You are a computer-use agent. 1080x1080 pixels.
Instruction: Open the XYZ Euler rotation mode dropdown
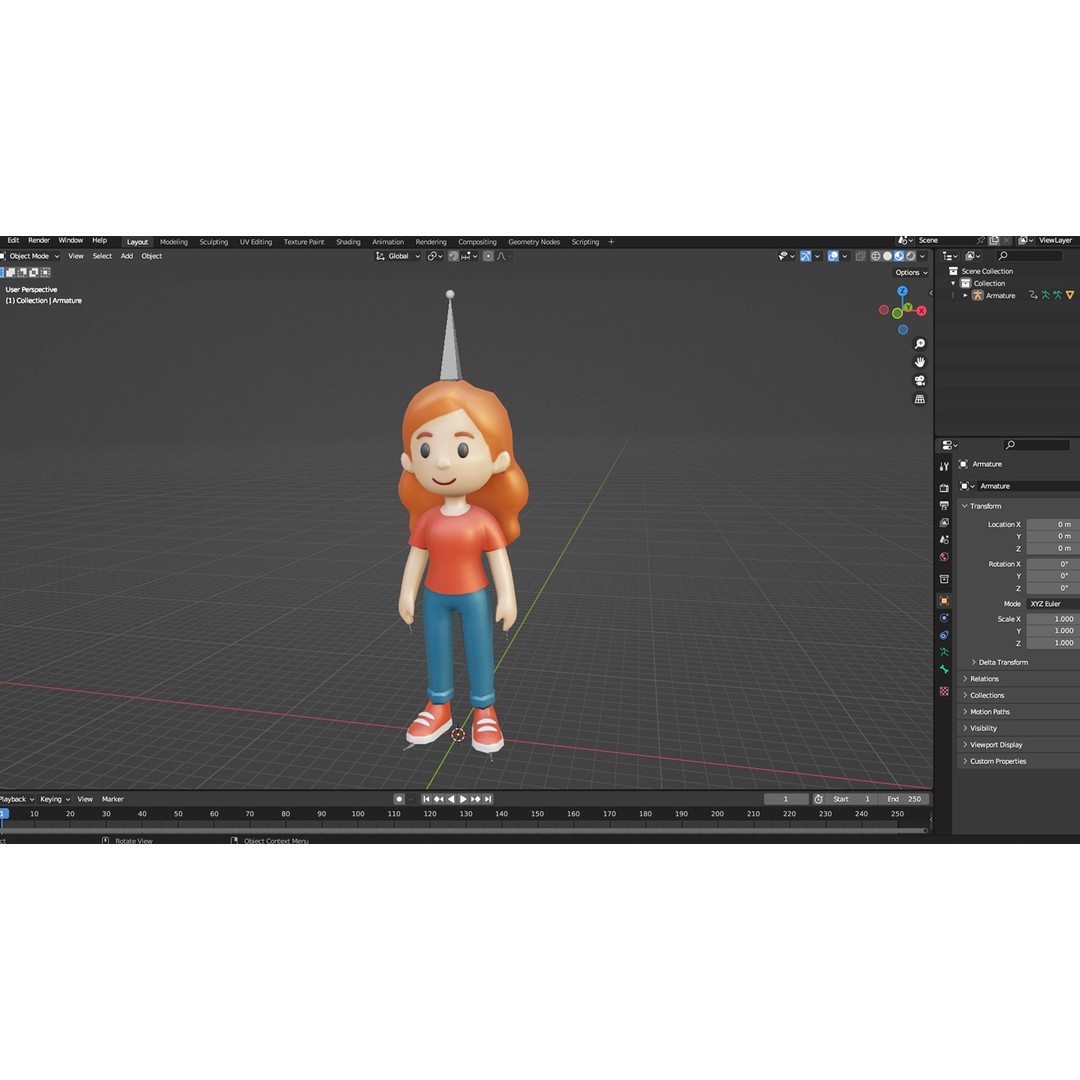coord(1046,603)
